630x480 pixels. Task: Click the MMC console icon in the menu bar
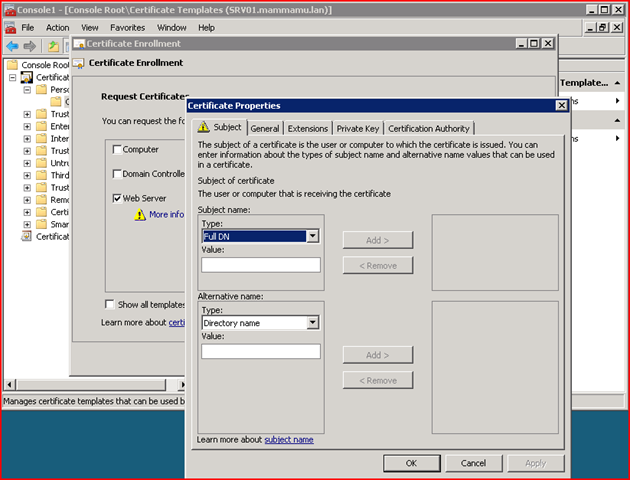(8, 27)
